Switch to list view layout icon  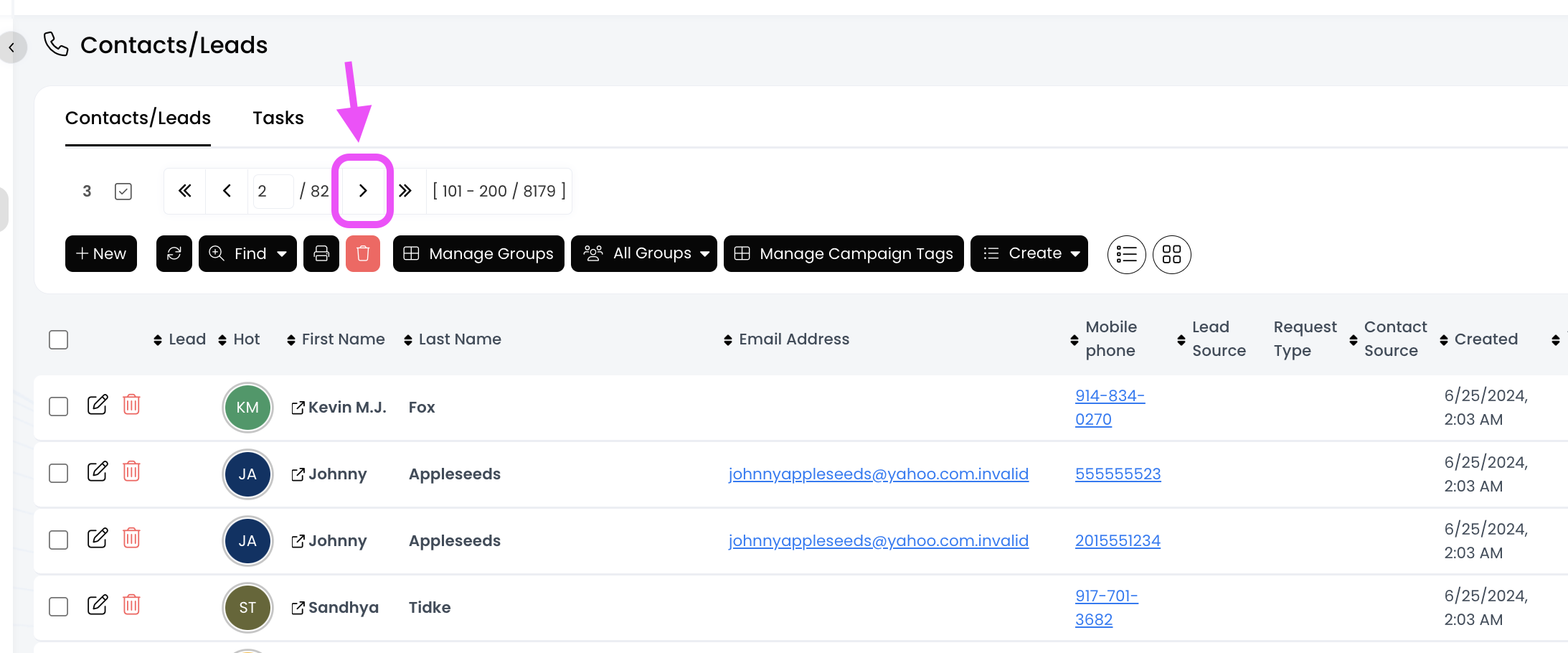[x=1126, y=255]
